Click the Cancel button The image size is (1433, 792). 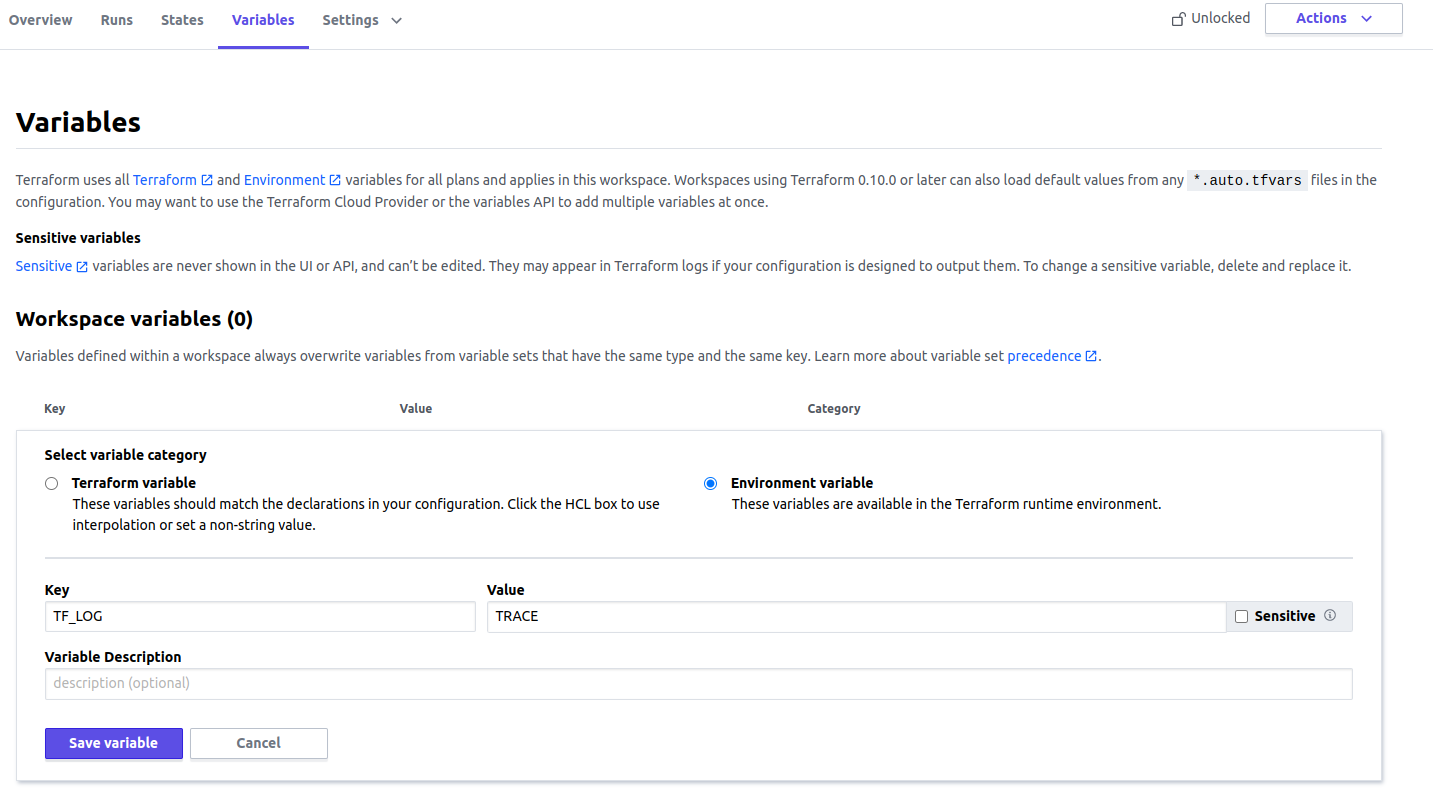coord(258,743)
